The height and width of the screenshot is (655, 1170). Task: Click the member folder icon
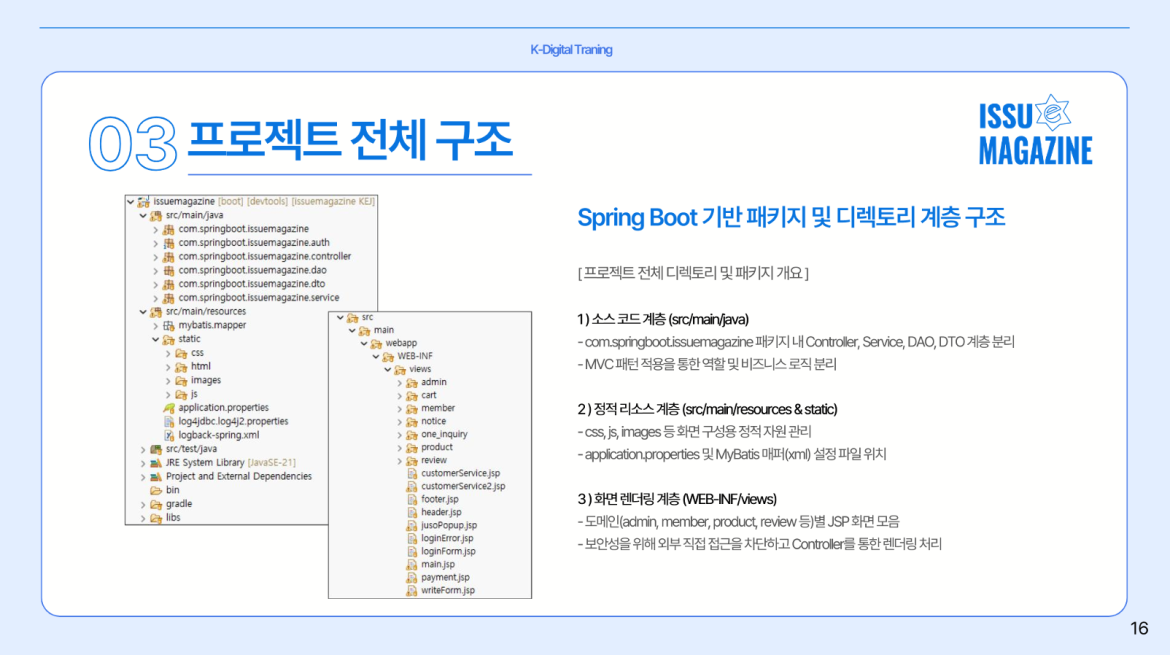coord(412,409)
